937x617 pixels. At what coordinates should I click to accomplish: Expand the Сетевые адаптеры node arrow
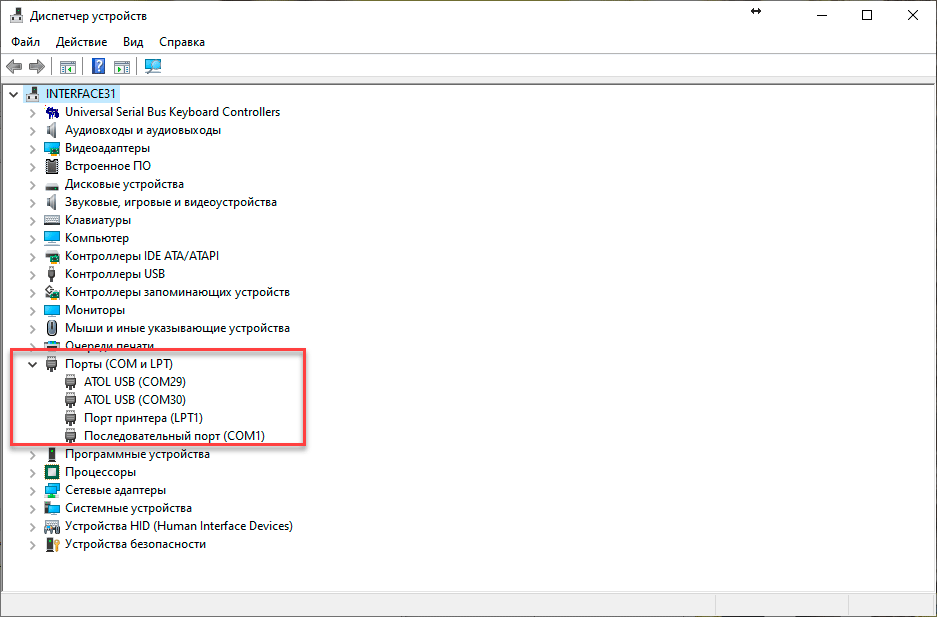33,490
